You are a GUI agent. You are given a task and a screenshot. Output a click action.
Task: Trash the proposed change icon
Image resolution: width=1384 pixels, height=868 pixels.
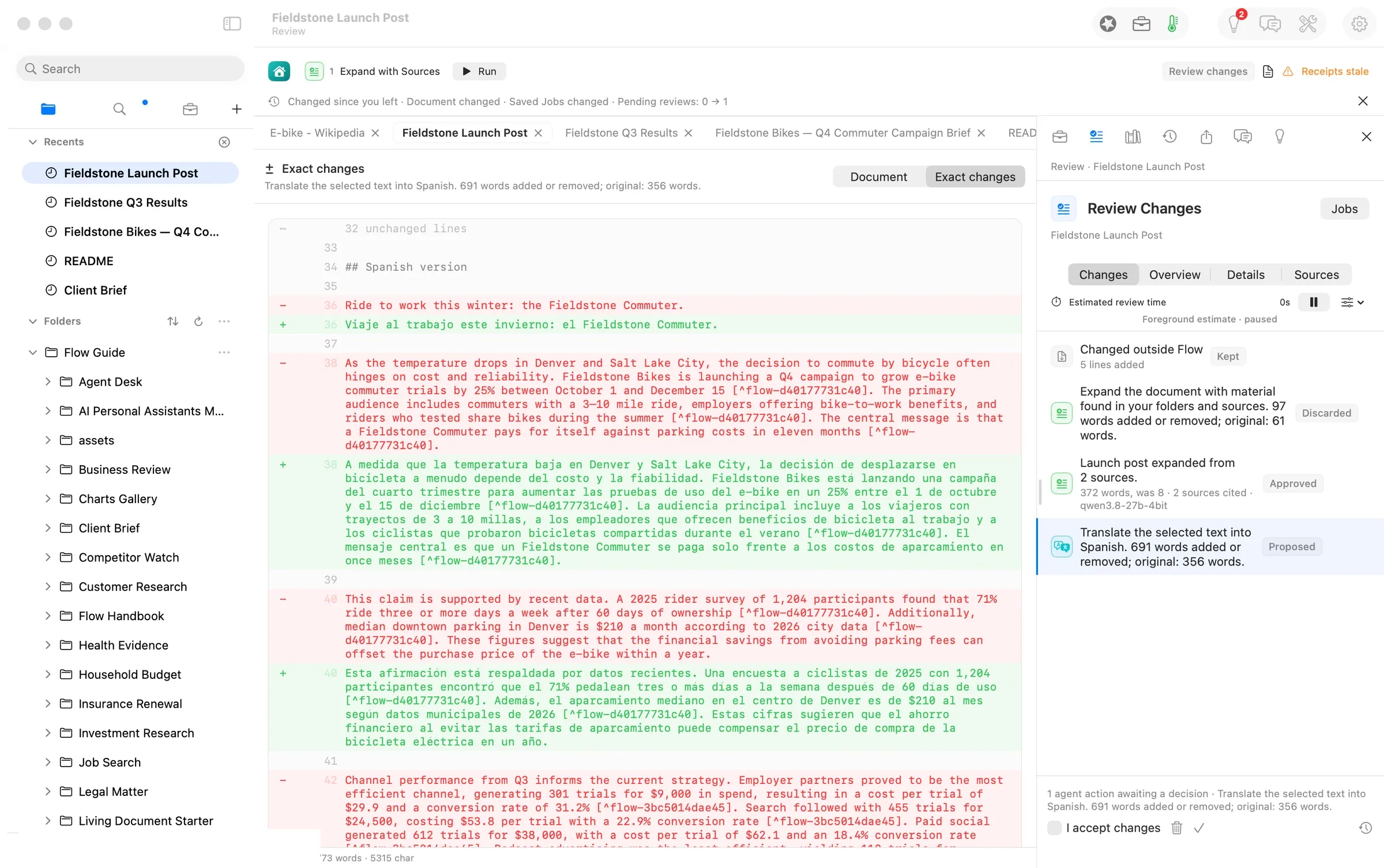point(1177,828)
